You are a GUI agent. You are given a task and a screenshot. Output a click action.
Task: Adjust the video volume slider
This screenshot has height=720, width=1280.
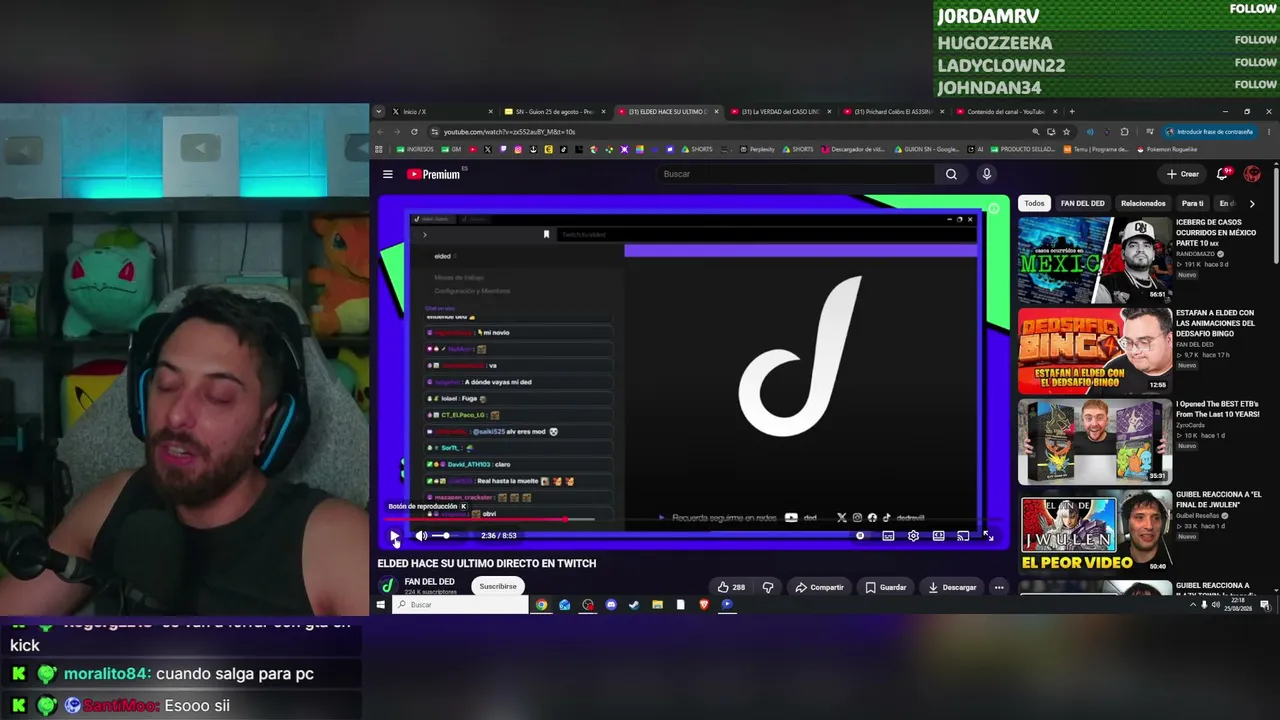(x=444, y=536)
